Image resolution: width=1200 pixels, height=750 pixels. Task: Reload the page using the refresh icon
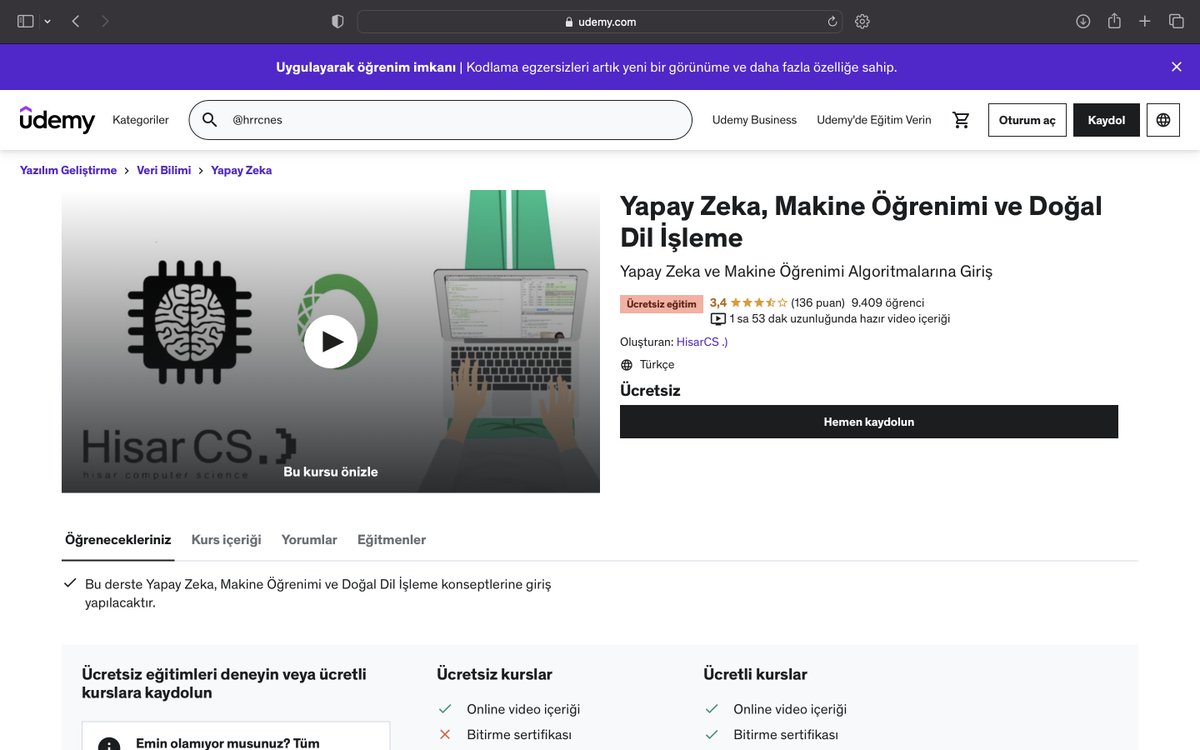coord(831,21)
